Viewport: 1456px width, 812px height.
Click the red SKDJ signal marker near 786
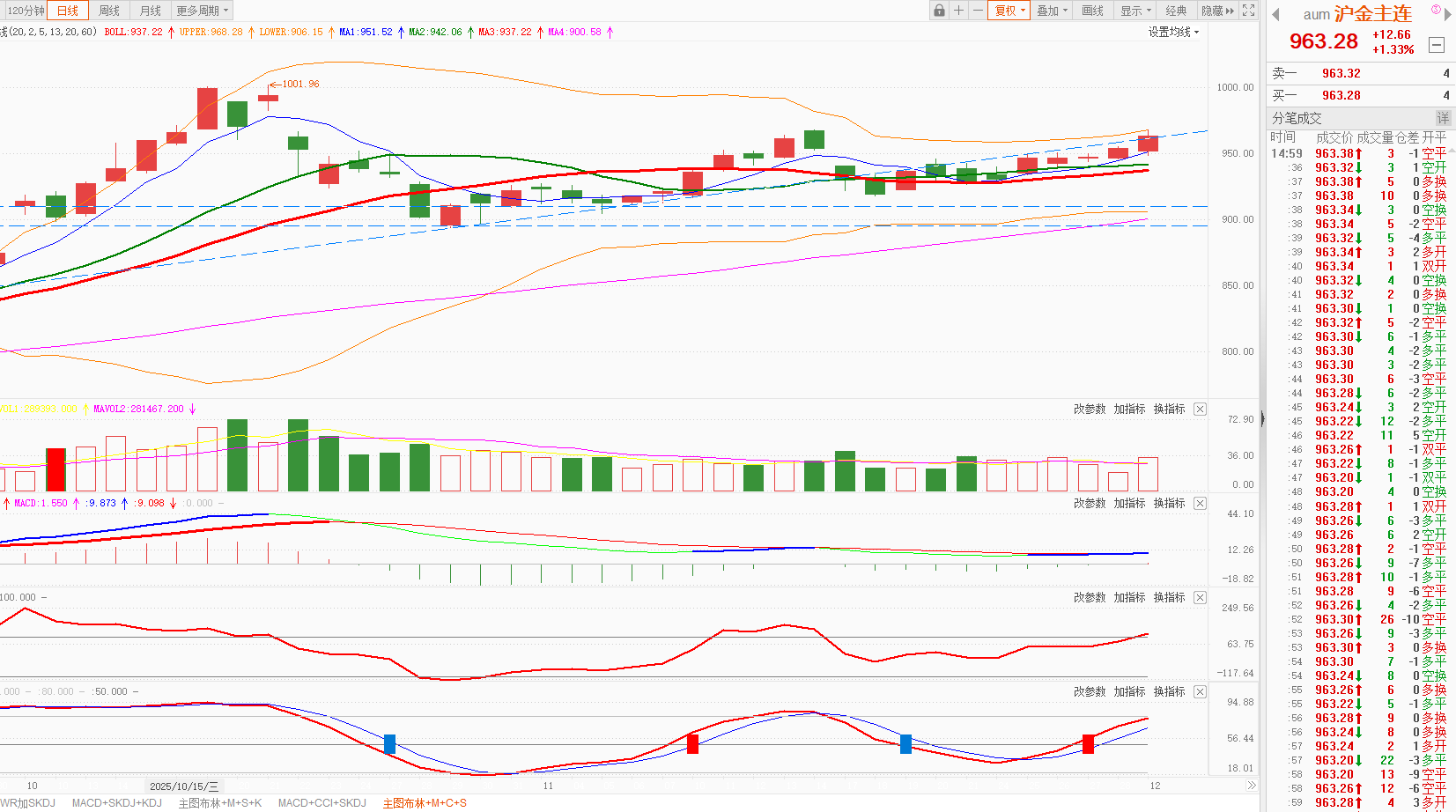[x=692, y=743]
